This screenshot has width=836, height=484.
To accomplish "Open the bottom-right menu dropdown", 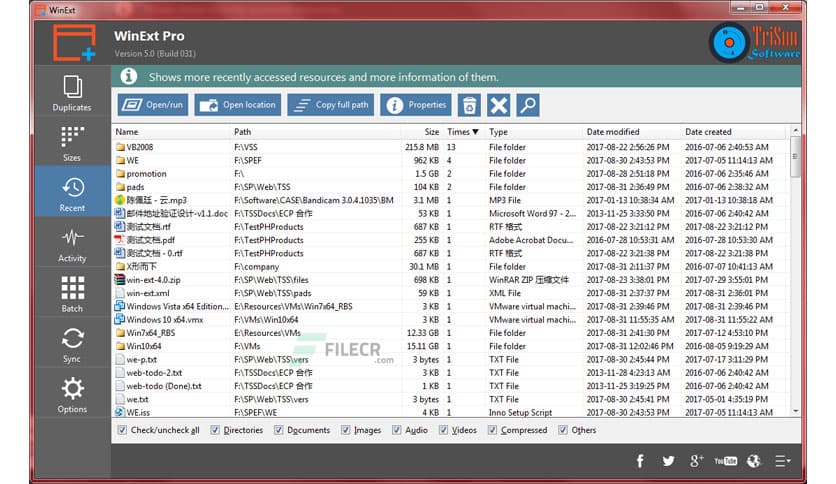I will tap(782, 461).
